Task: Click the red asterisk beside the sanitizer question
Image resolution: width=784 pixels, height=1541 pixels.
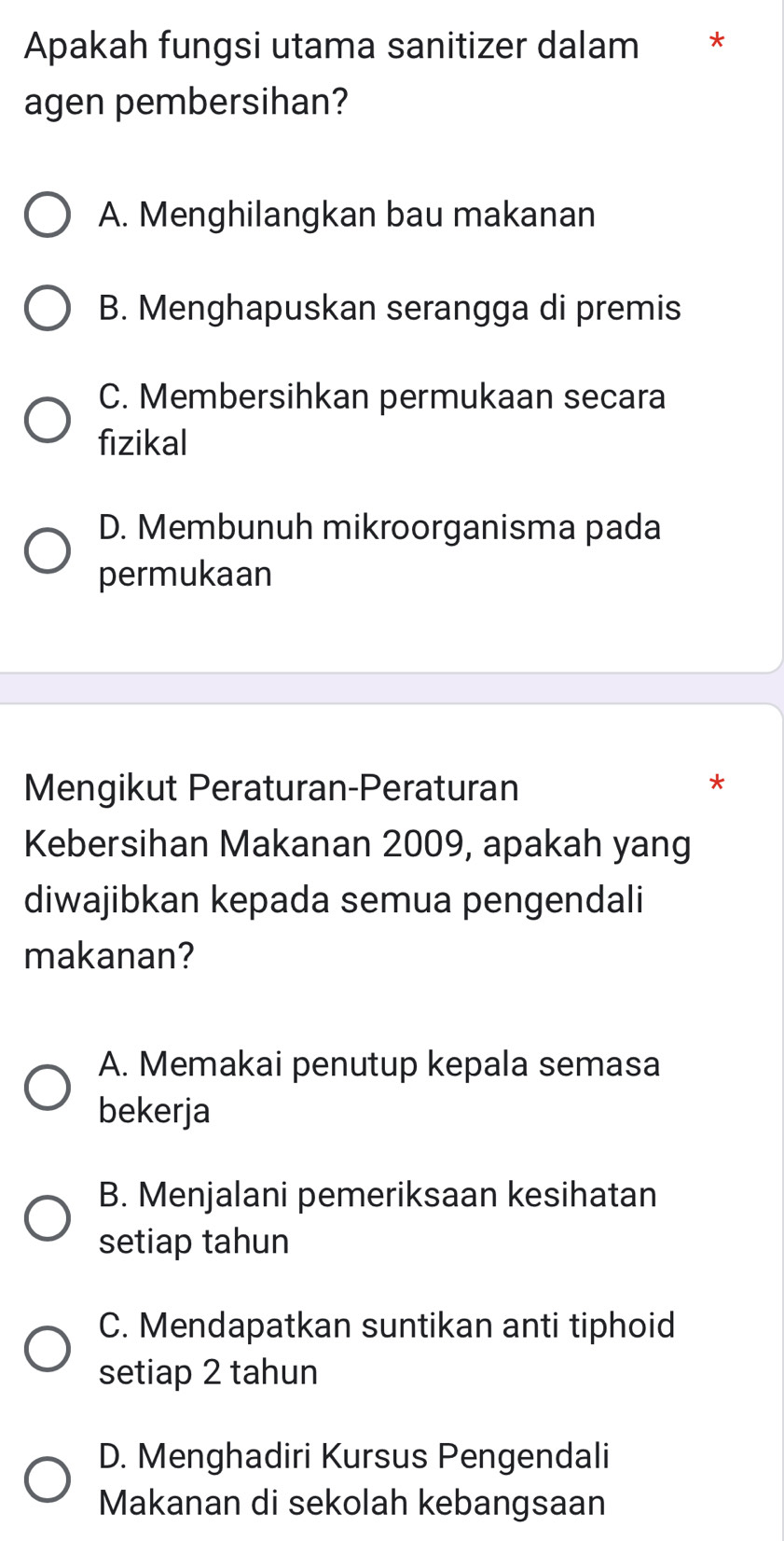Action: [x=715, y=42]
